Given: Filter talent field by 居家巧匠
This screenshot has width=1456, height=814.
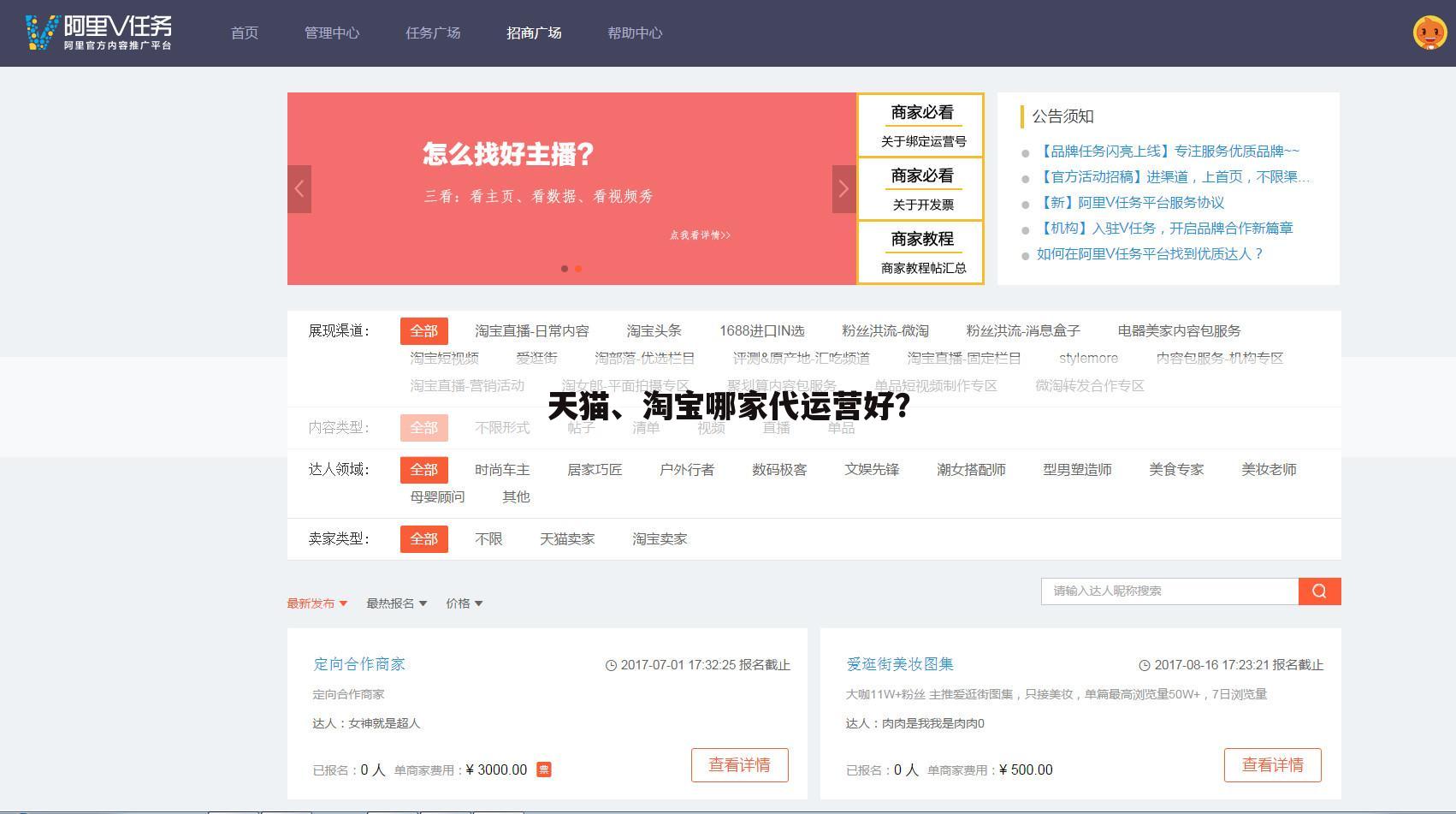Looking at the screenshot, I should (x=595, y=470).
